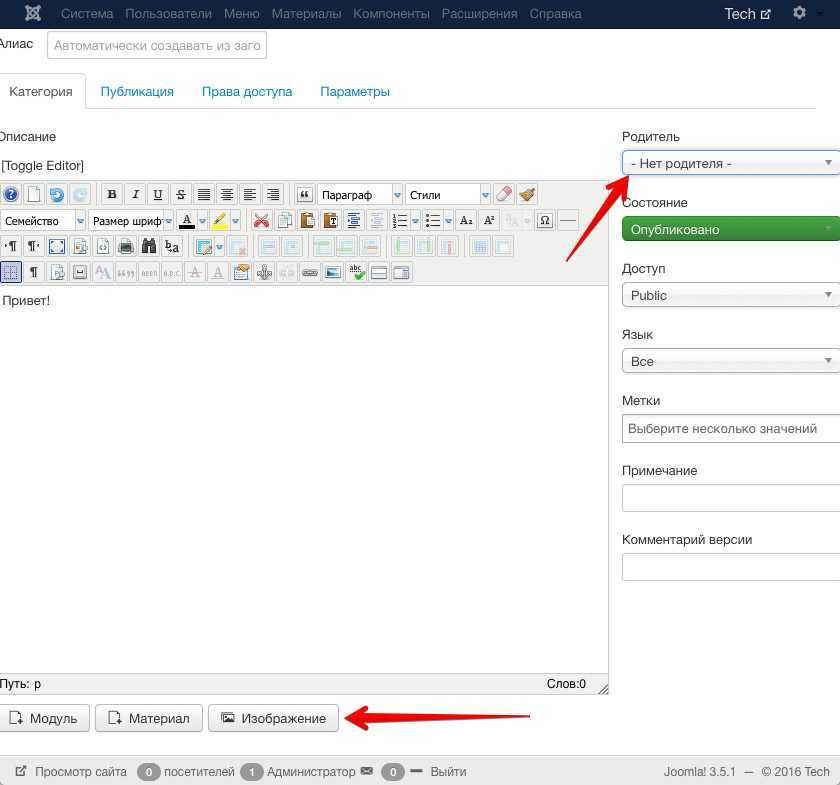This screenshot has width=840, height=785.
Task: Toggle italic text formatting
Action: pos(135,195)
